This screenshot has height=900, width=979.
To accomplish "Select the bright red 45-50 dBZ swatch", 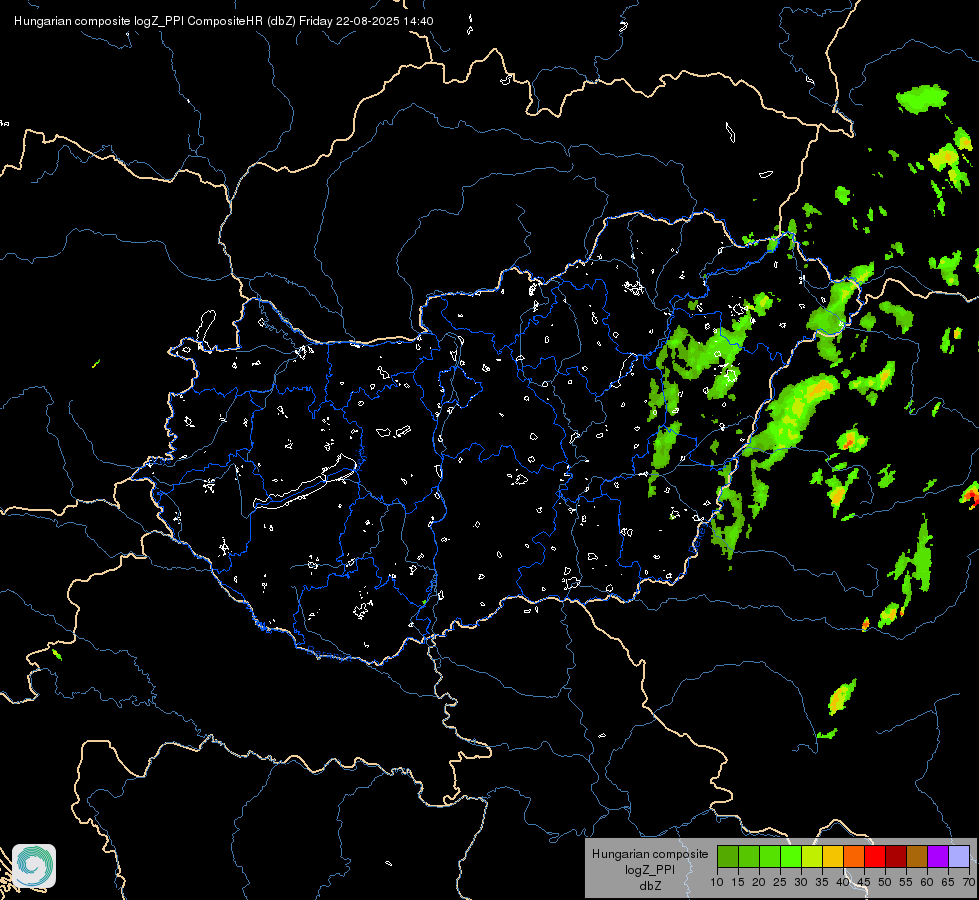I will (875, 856).
